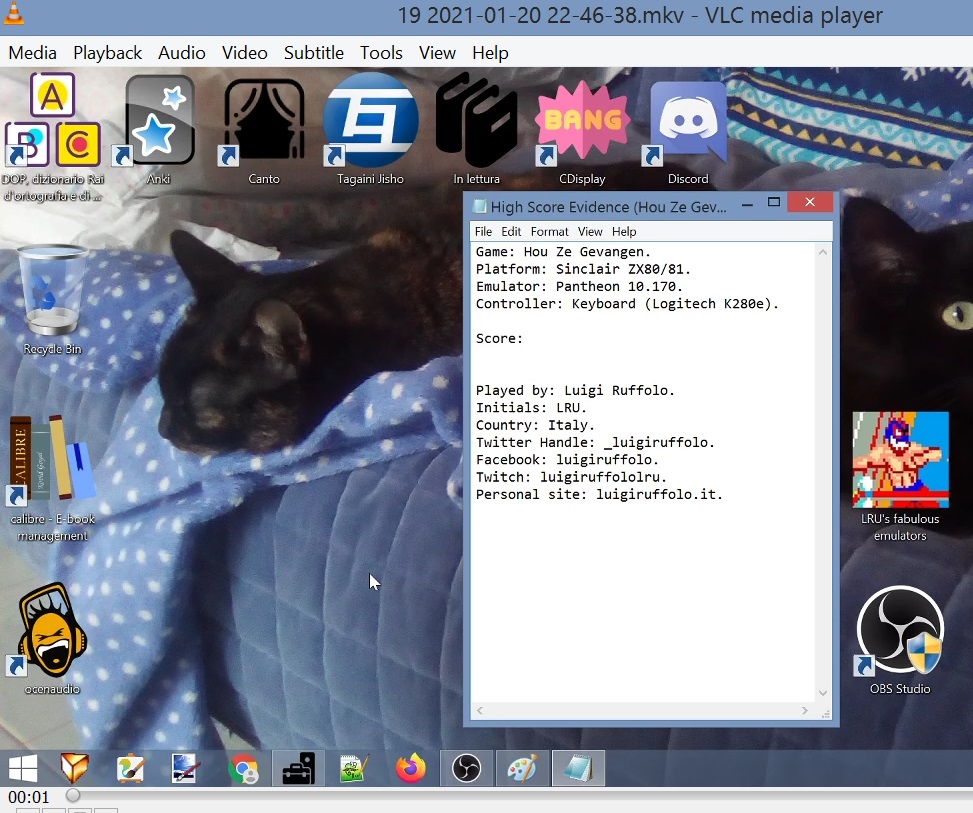
Task: Open Chrome from the taskbar
Action: pos(243,770)
